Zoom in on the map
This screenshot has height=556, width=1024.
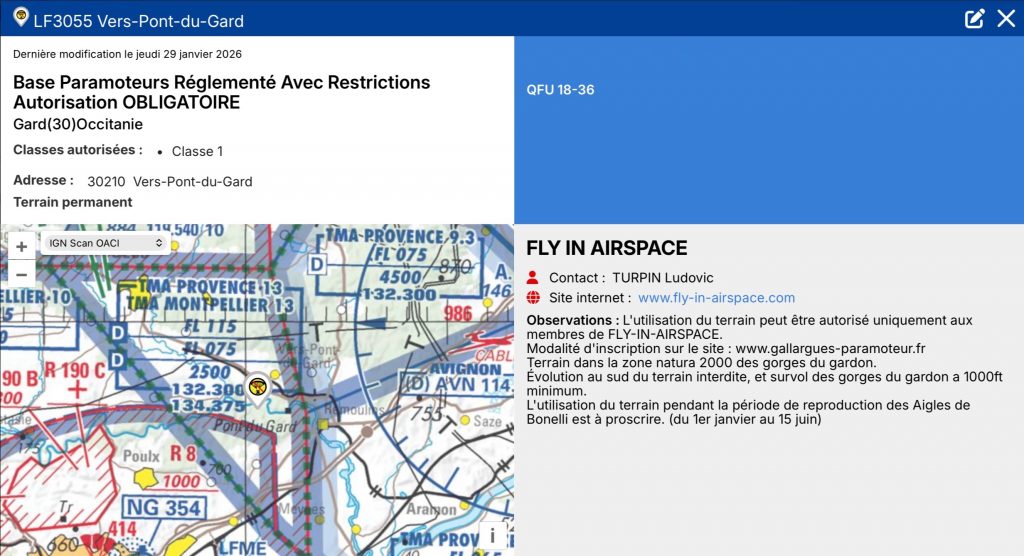21,246
